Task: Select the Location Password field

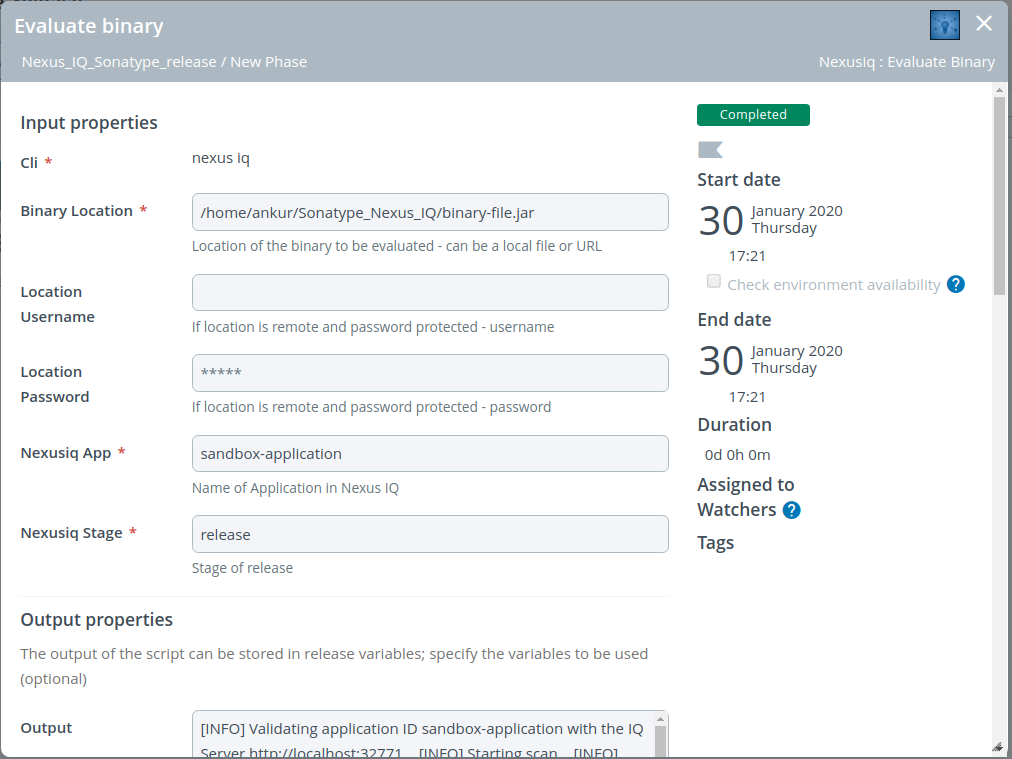Action: 430,373
